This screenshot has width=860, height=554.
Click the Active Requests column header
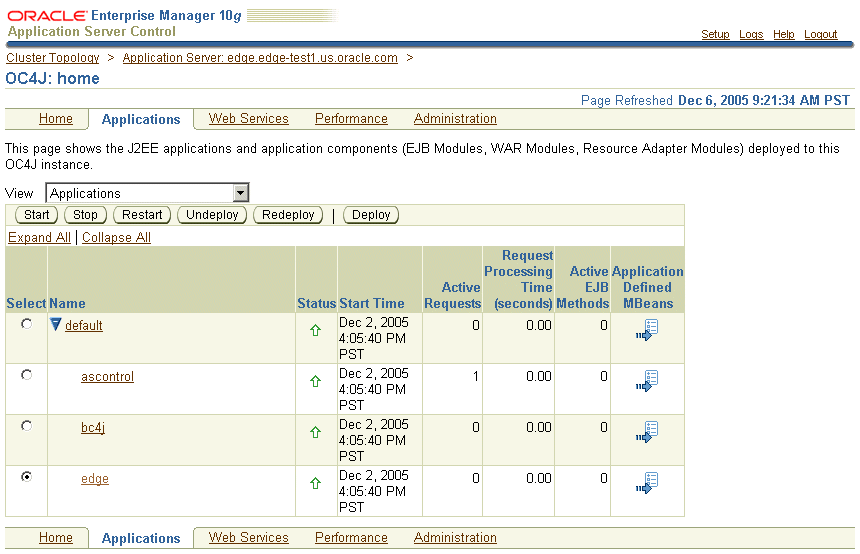tap(452, 296)
